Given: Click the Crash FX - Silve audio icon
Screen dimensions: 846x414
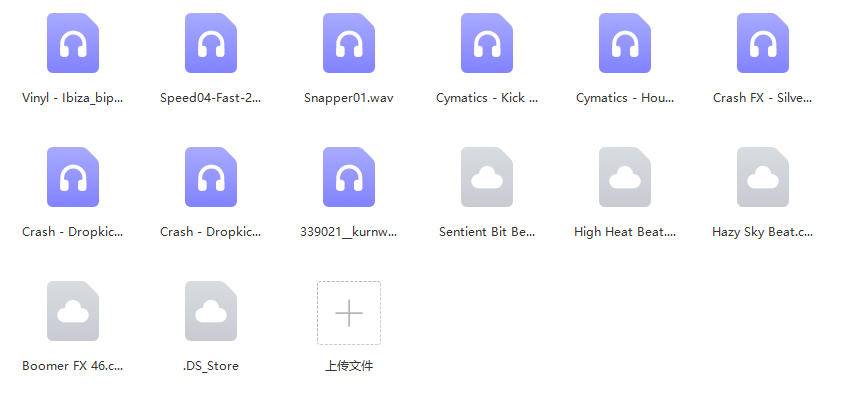Looking at the screenshot, I should pos(763,43).
